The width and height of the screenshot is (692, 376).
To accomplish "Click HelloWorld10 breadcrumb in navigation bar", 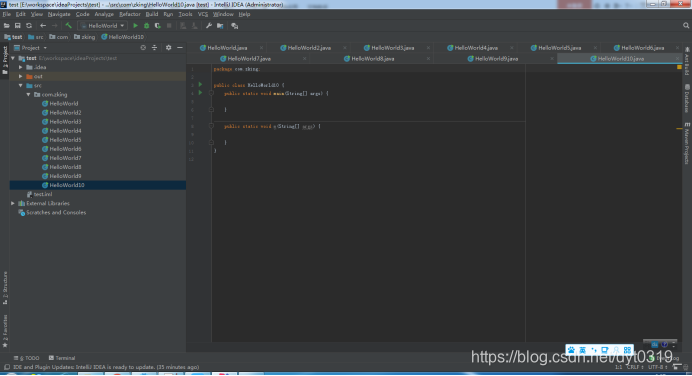I will [x=123, y=37].
